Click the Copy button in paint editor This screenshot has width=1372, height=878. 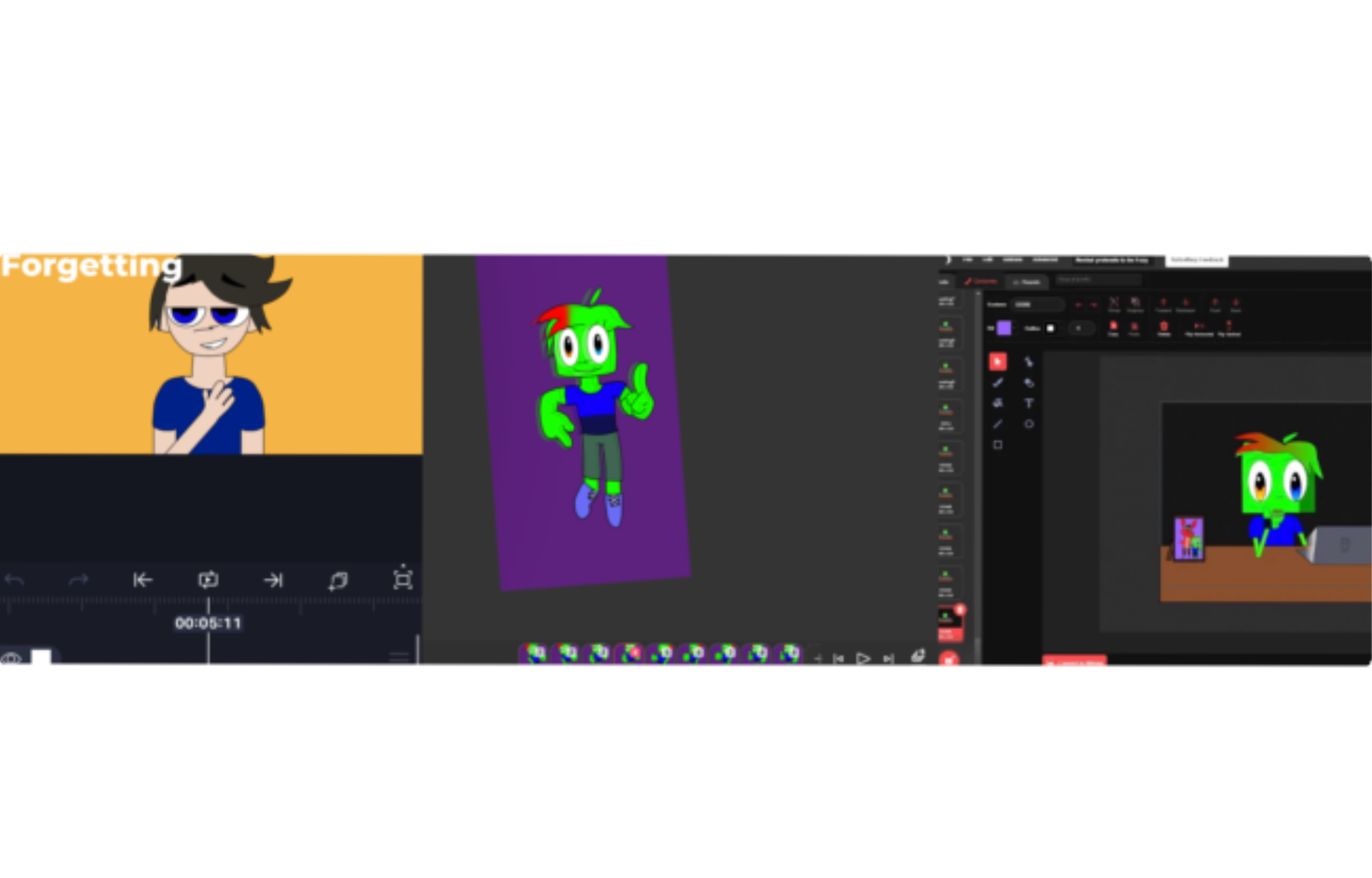pyautogui.click(x=1113, y=328)
